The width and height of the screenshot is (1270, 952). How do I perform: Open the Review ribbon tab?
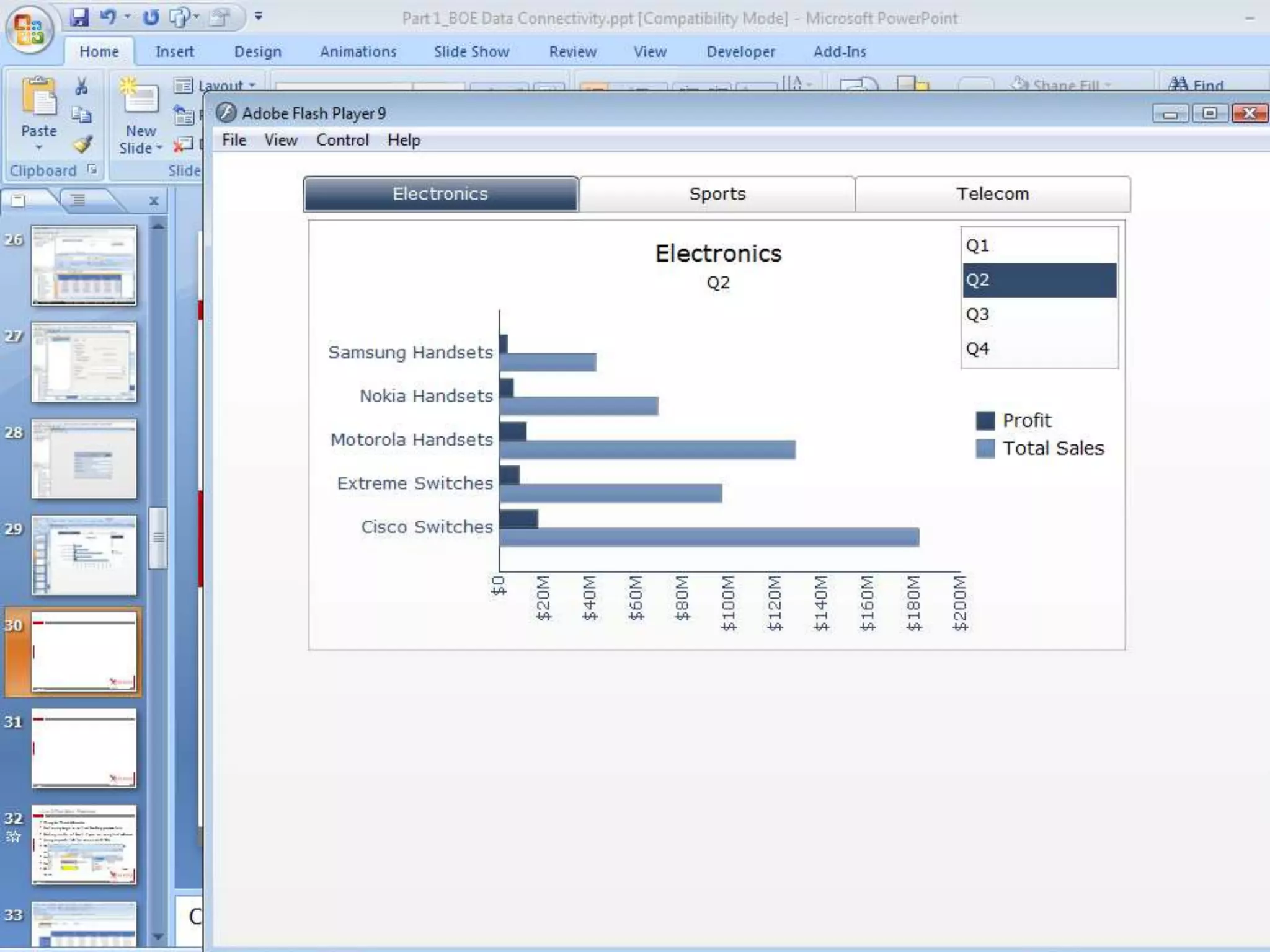573,52
